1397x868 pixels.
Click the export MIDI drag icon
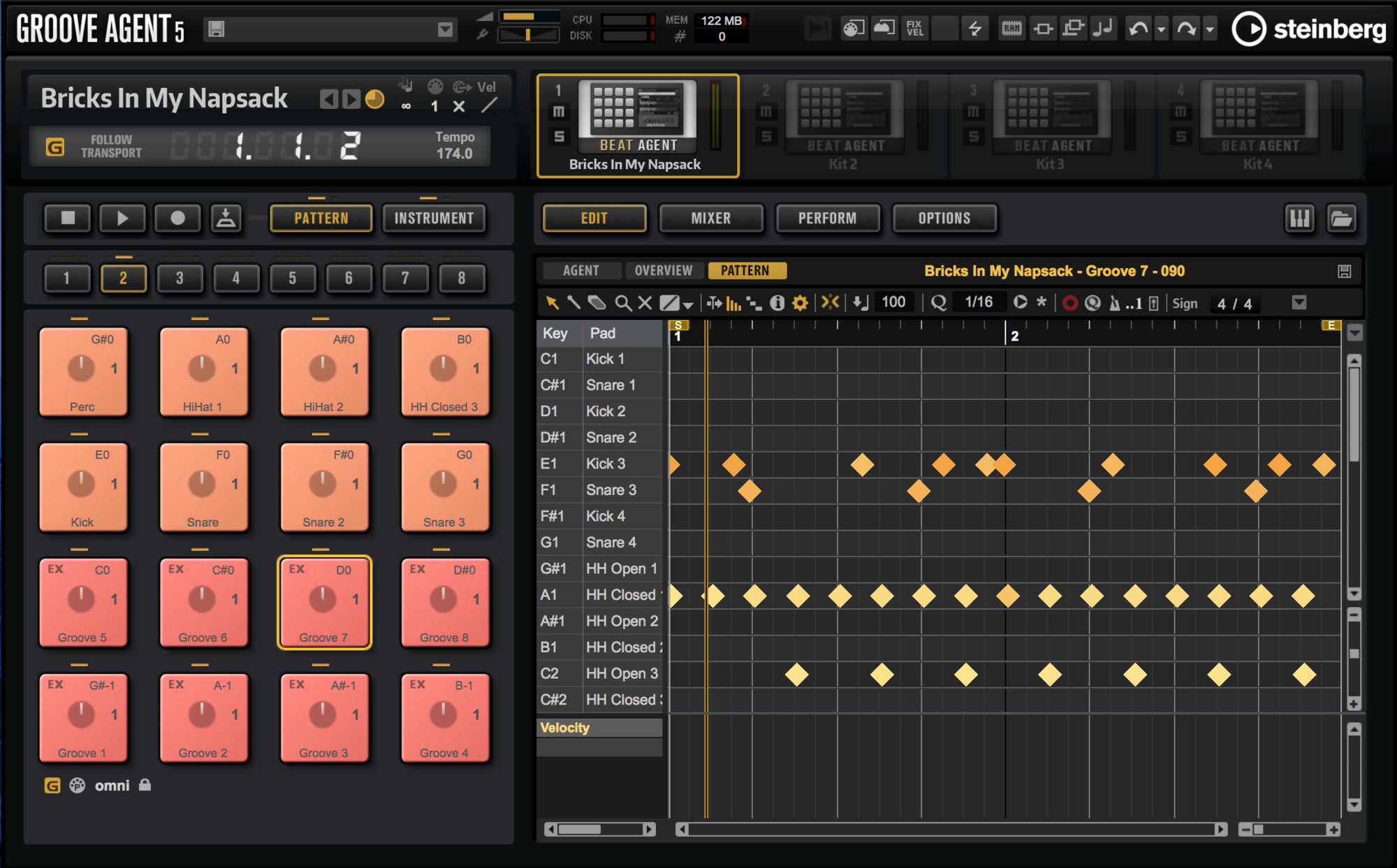(x=226, y=219)
